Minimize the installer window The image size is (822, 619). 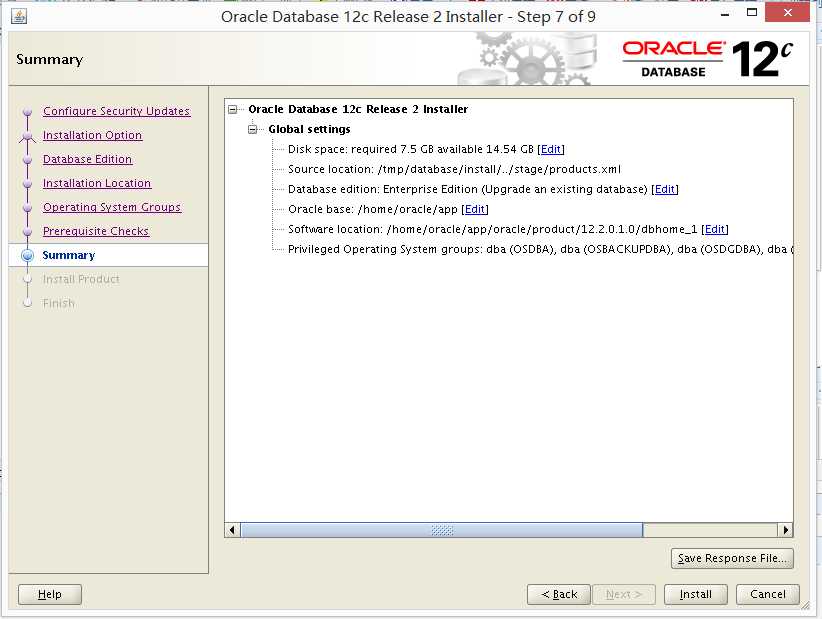(725, 14)
